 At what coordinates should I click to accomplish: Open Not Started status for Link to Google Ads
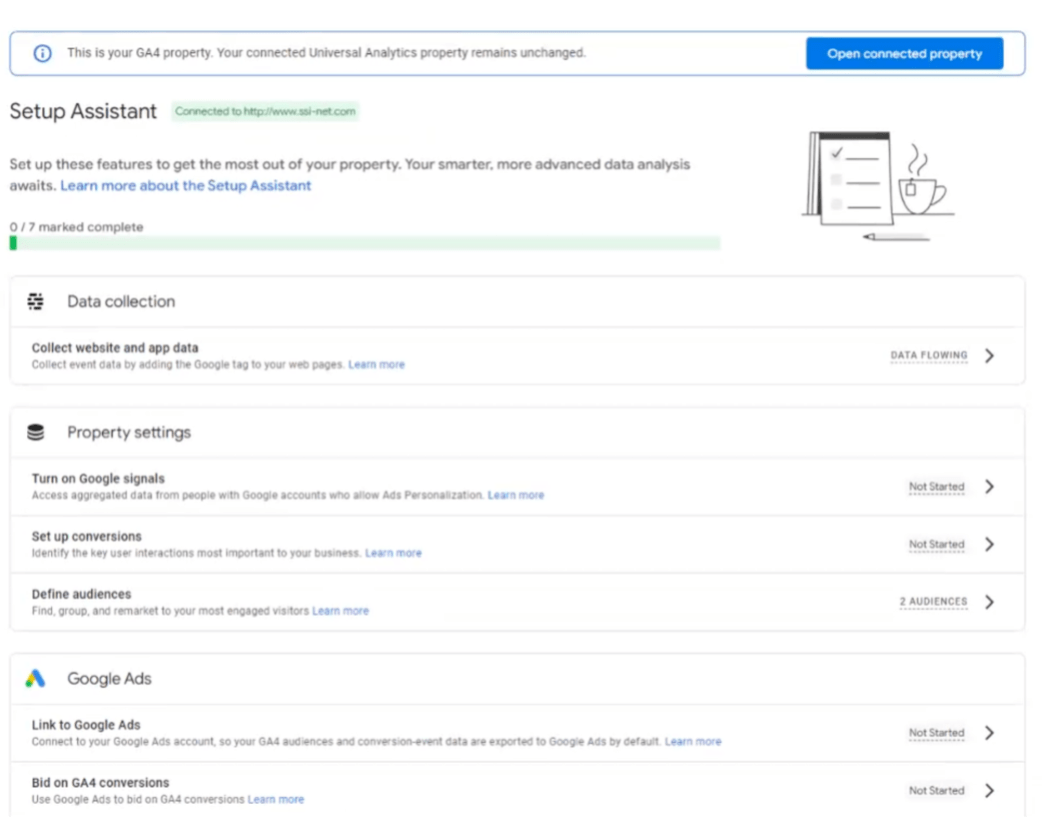point(936,734)
